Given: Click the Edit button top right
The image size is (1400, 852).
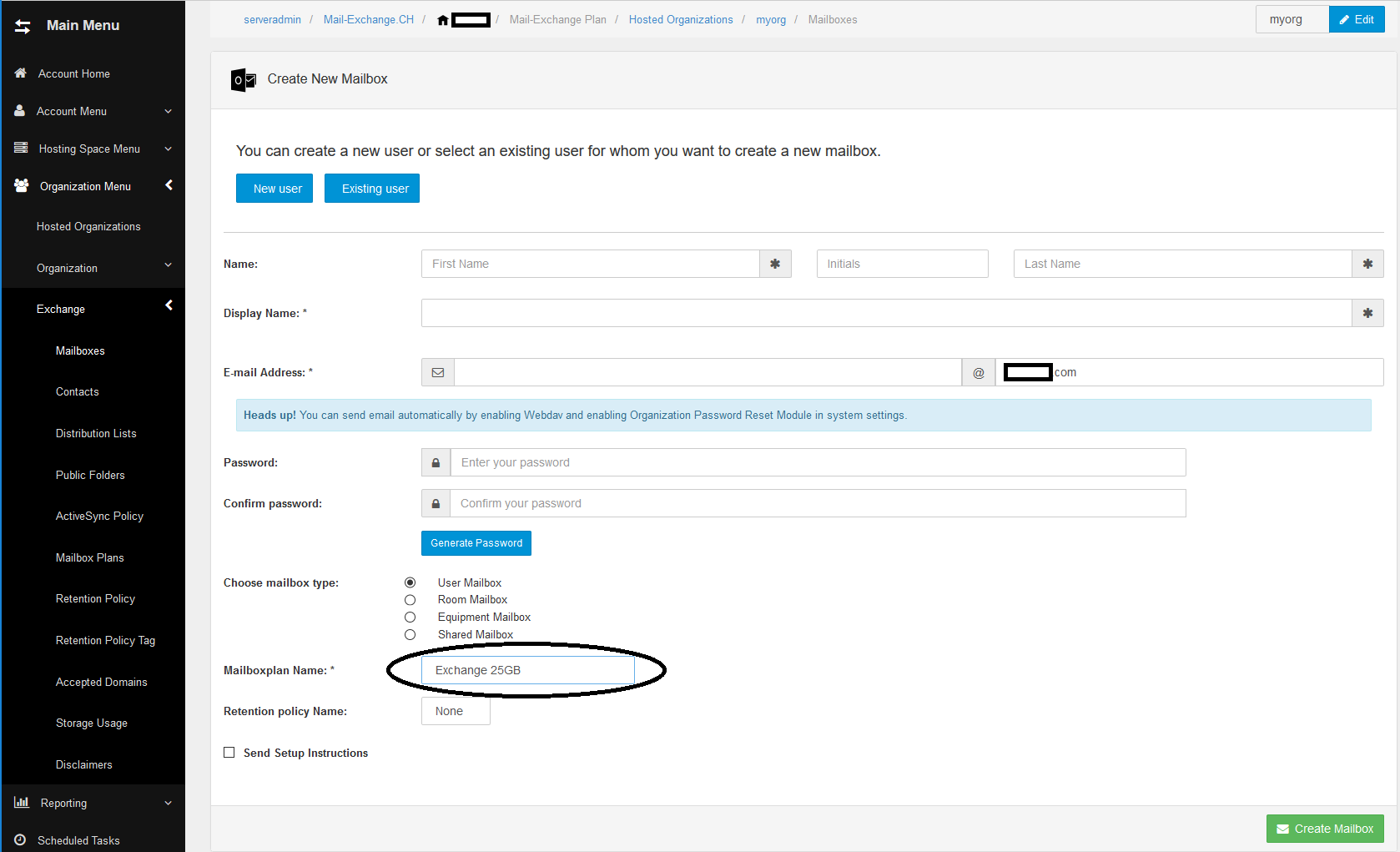Looking at the screenshot, I should pyautogui.click(x=1357, y=19).
